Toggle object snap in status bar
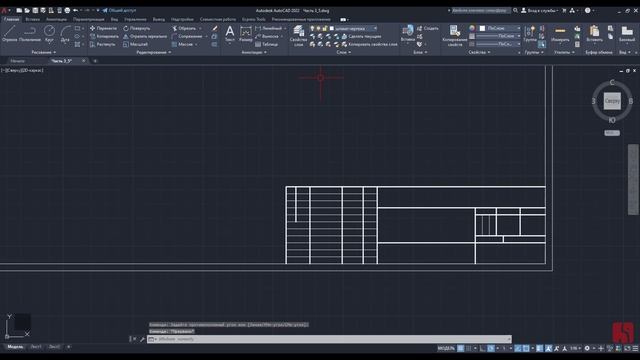Image resolution: width=640 pixels, height=360 pixels. 526,348
